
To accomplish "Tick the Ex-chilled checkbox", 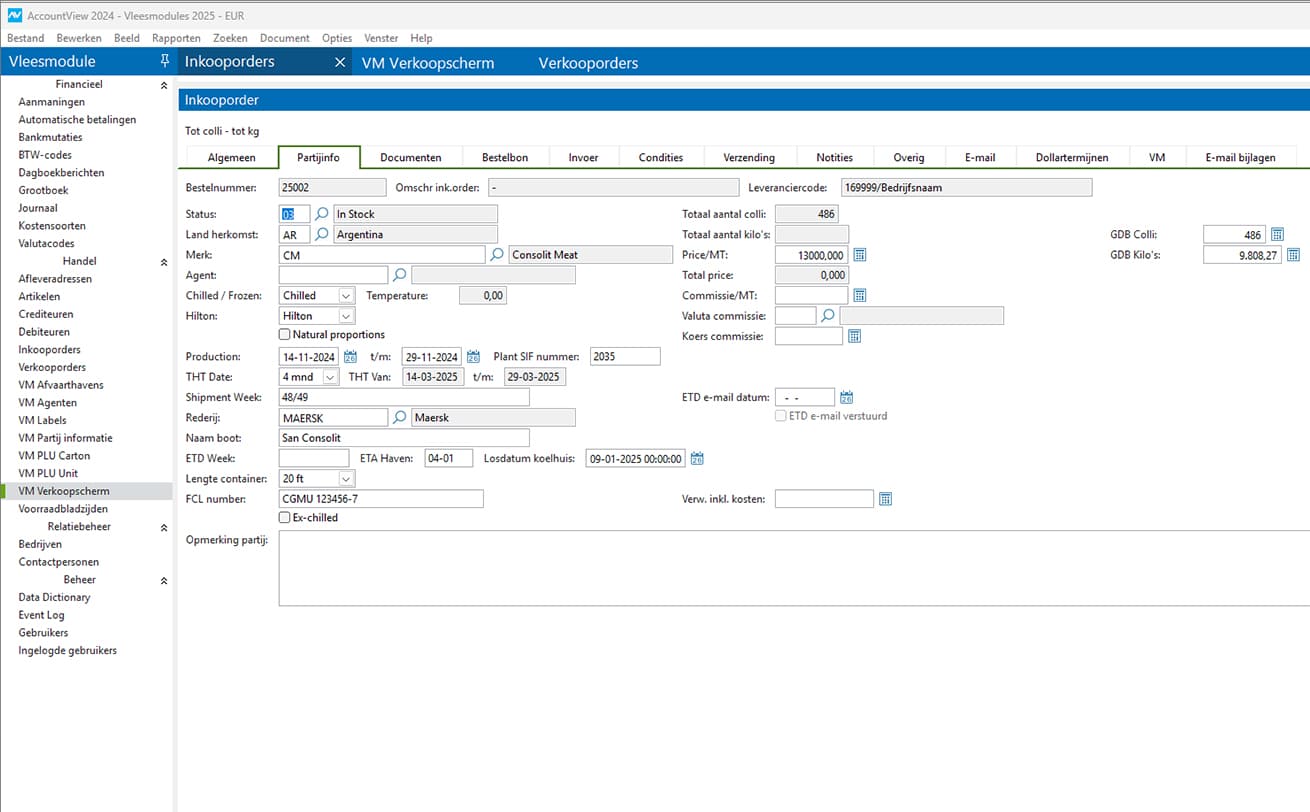I will pyautogui.click(x=285, y=518).
